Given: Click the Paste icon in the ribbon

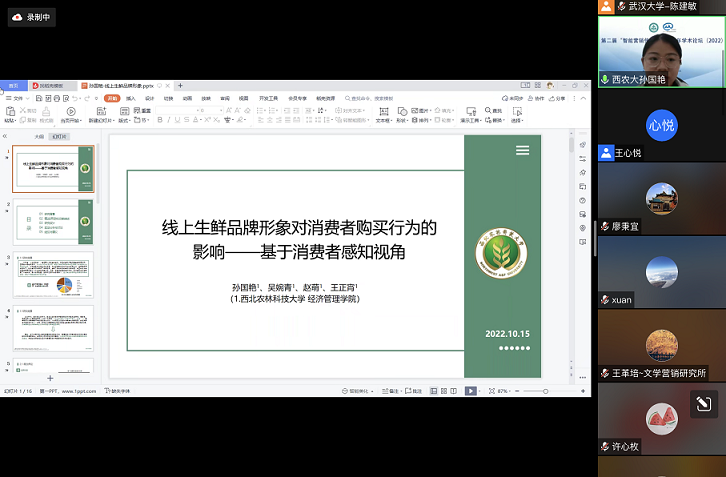Looking at the screenshot, I should click(10, 110).
